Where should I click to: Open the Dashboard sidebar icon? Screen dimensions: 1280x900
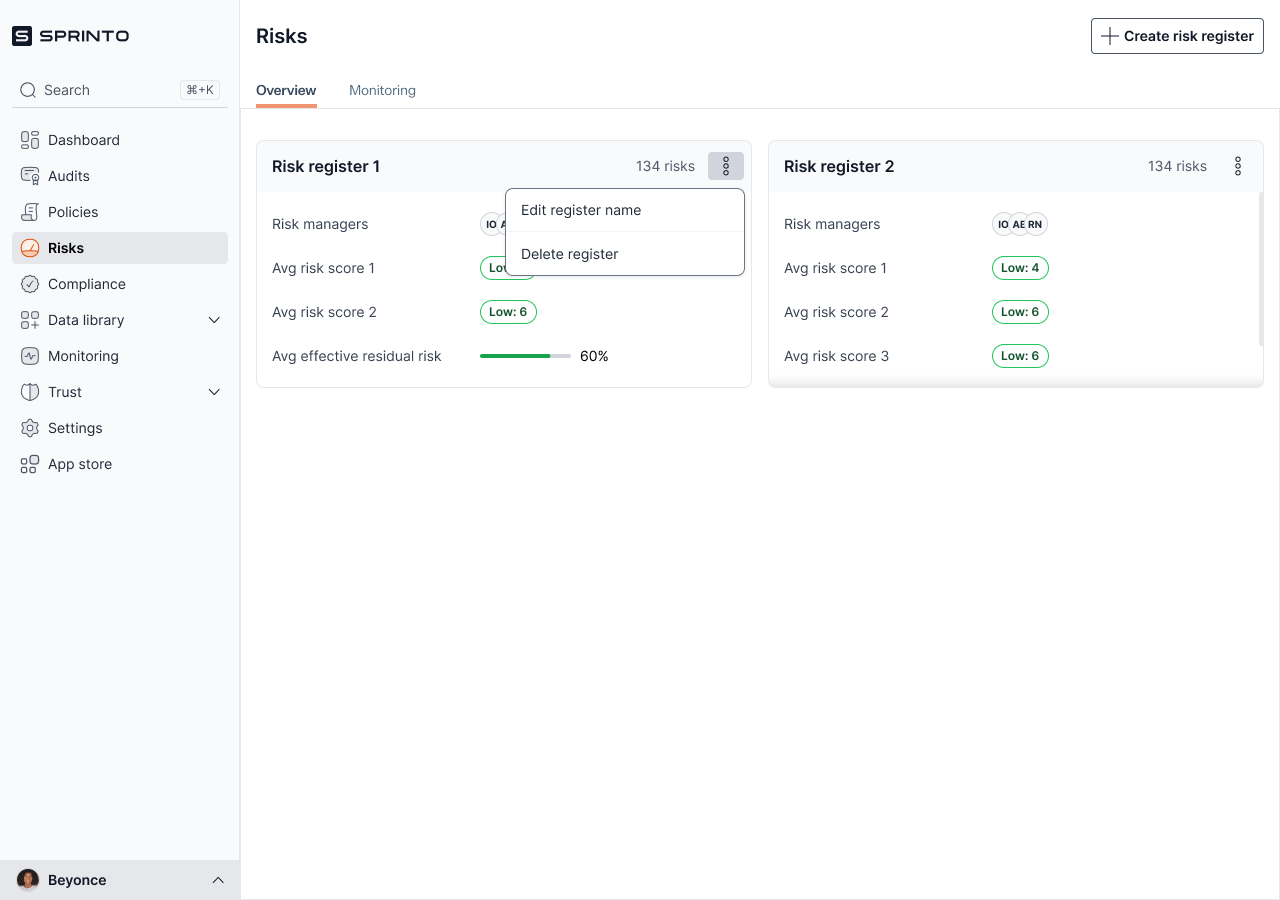point(30,140)
